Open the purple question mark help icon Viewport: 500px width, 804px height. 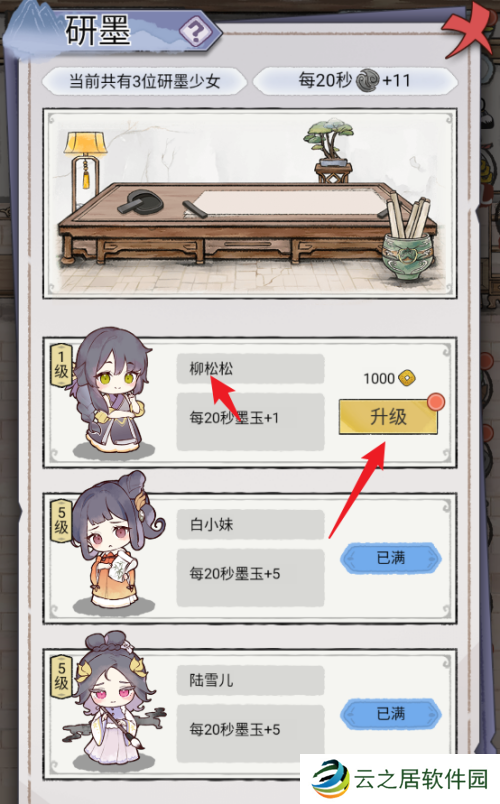tap(195, 32)
